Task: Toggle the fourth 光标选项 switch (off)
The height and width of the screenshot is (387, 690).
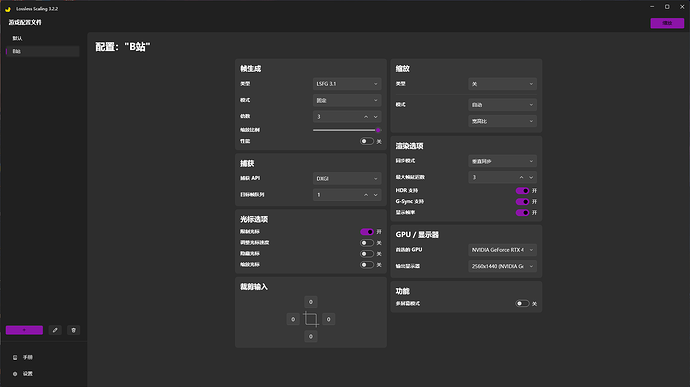Action: tap(367, 265)
